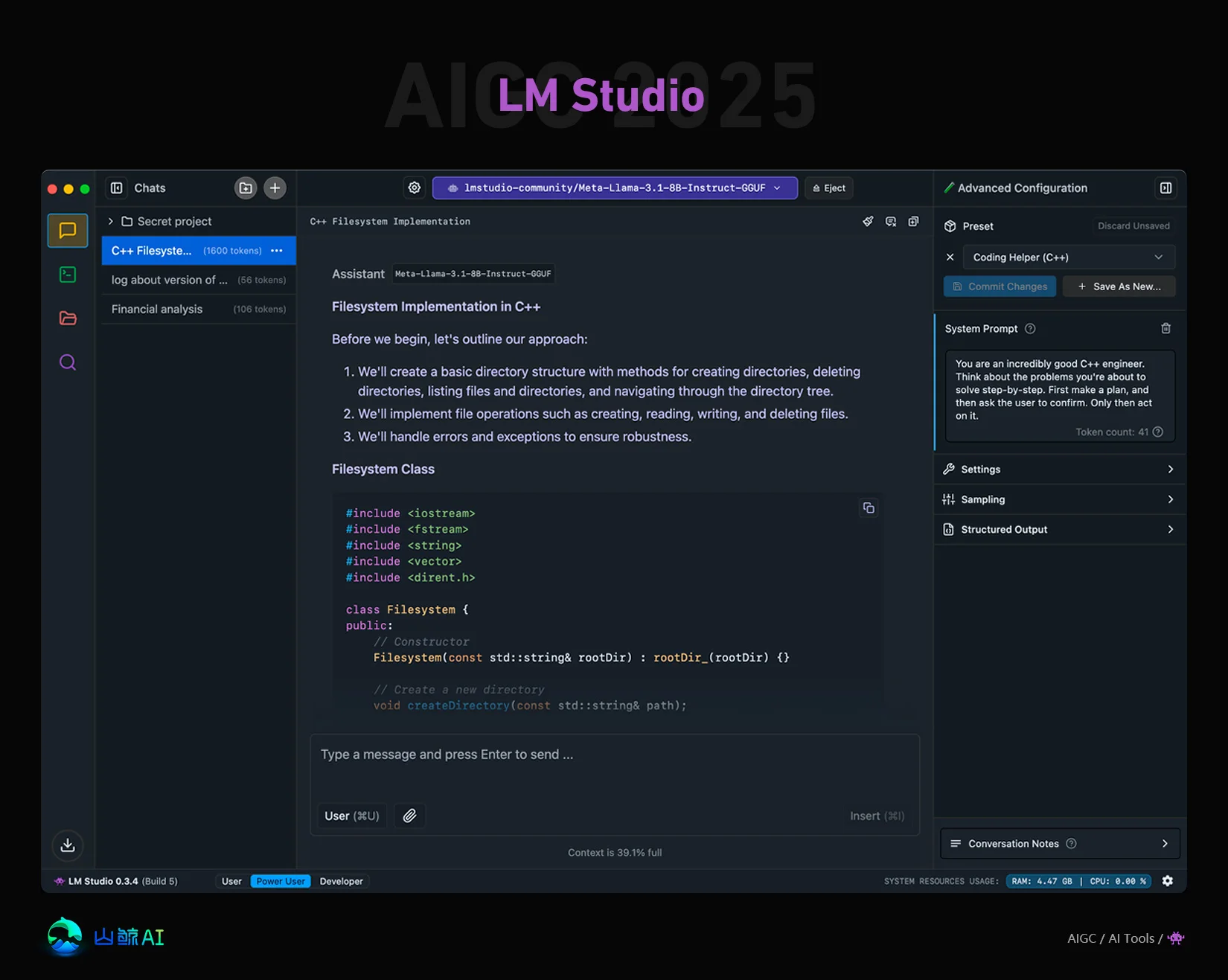Open app settings gear in status bar
Viewport: 1228px width, 980px height.
tap(1168, 881)
